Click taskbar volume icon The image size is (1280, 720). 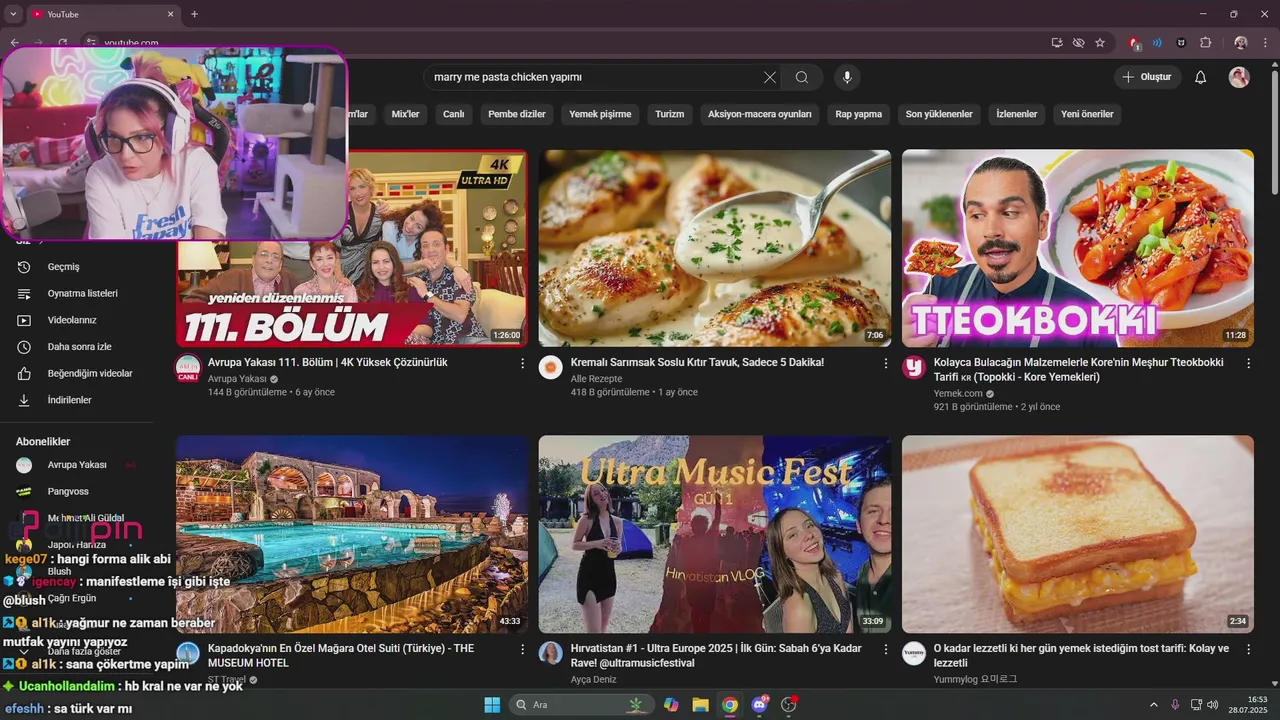click(x=1215, y=705)
